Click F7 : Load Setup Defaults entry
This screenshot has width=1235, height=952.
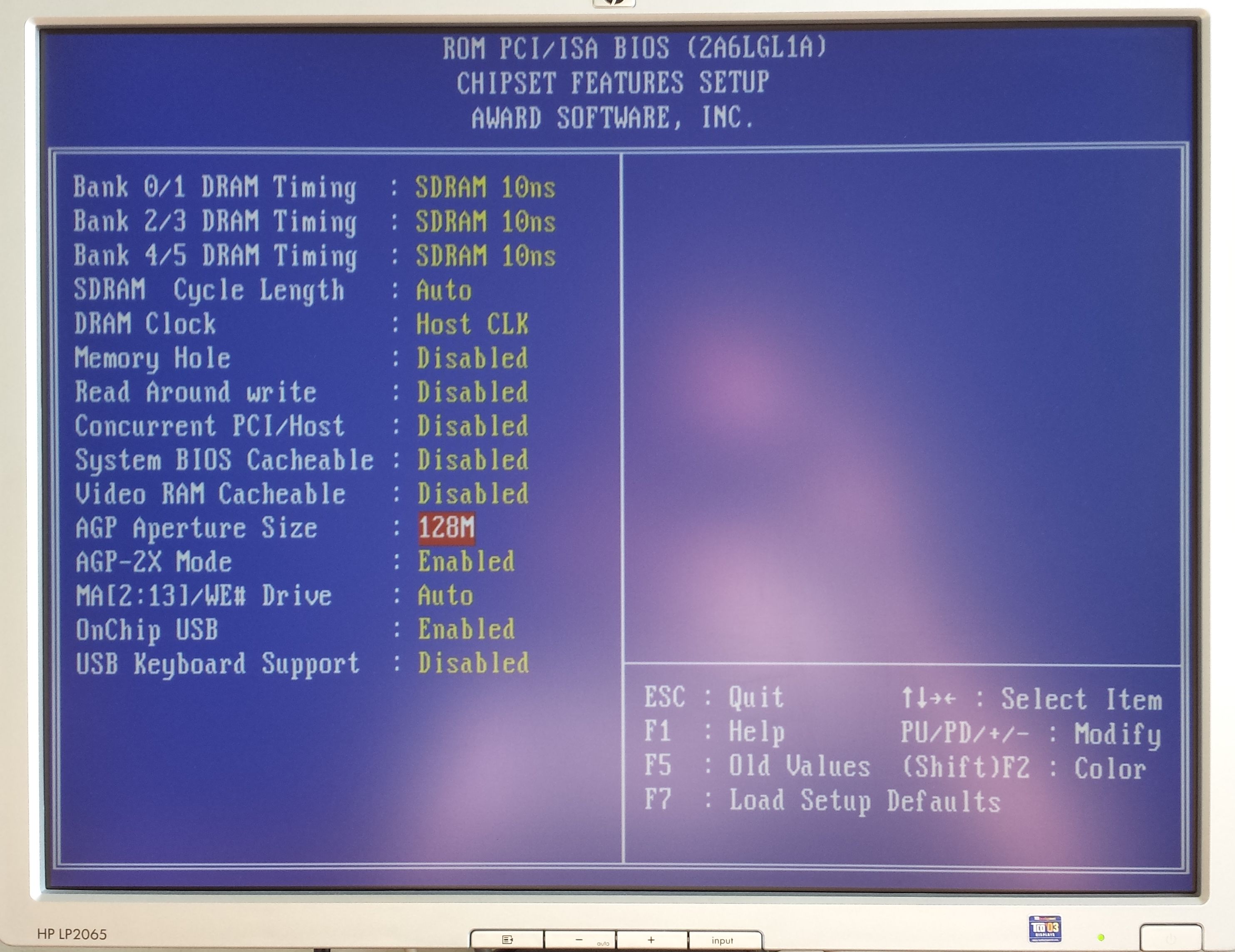pos(823,801)
